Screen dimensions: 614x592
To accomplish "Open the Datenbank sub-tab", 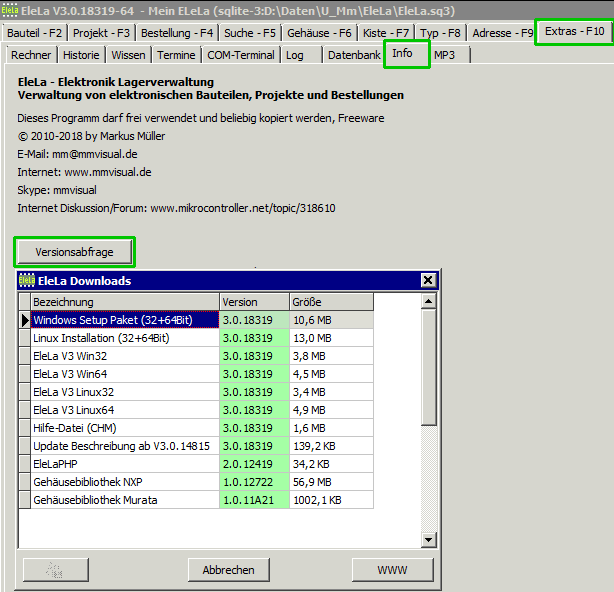I will click(354, 55).
